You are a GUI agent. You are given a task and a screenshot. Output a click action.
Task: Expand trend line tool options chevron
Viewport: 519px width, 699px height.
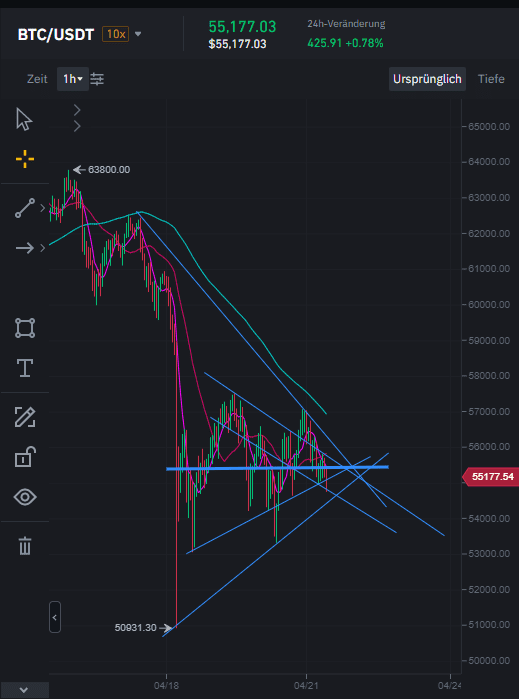click(43, 208)
